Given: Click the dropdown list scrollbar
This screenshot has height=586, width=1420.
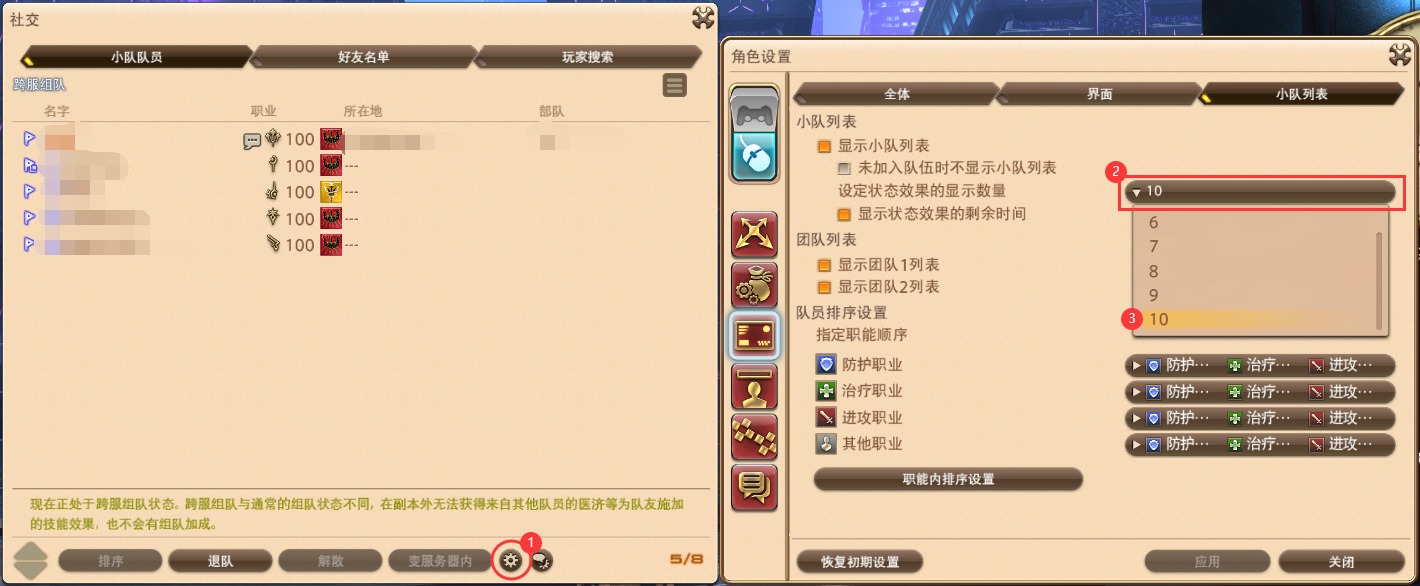Looking at the screenshot, I should (1379, 281).
